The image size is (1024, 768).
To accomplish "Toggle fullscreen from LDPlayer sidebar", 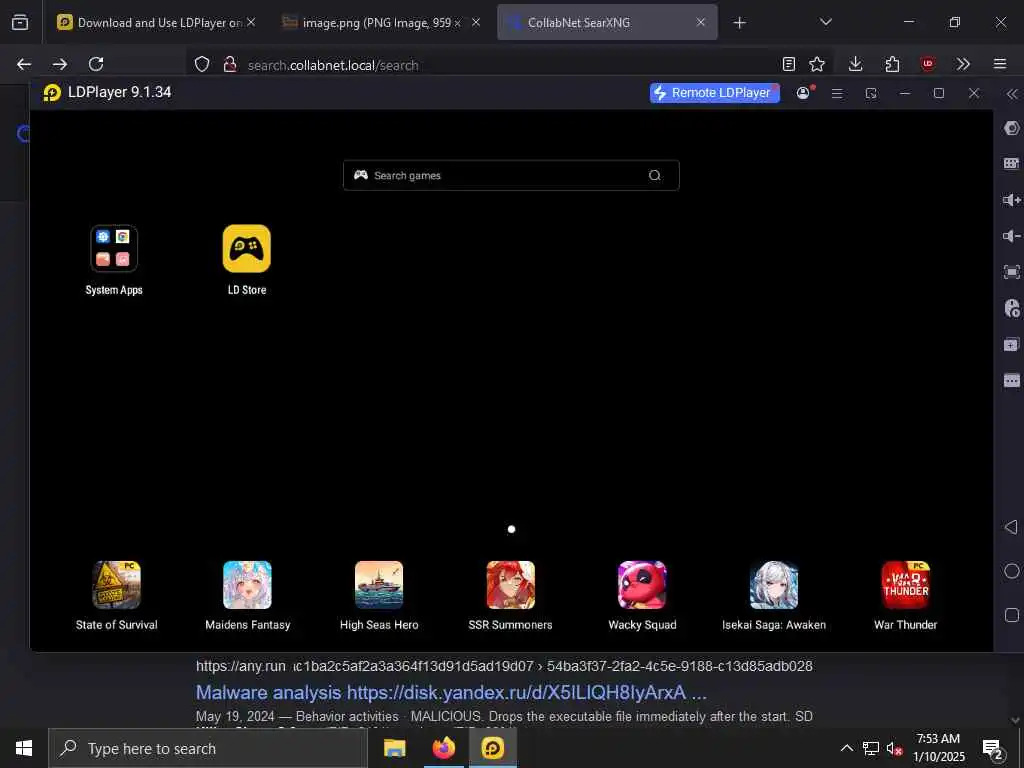I will [1012, 272].
